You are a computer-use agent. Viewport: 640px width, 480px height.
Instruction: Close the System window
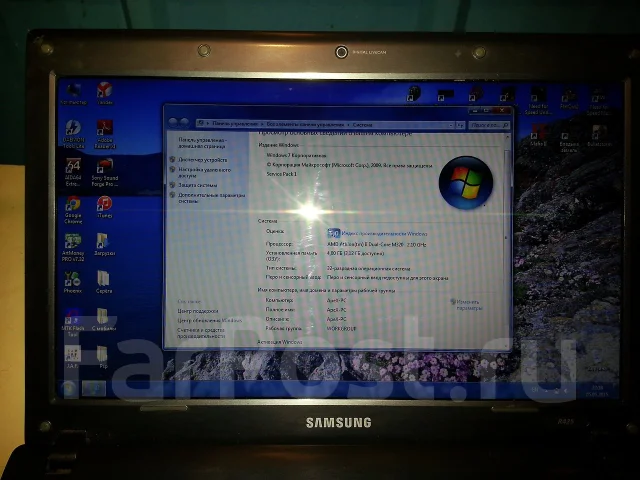tap(501, 110)
